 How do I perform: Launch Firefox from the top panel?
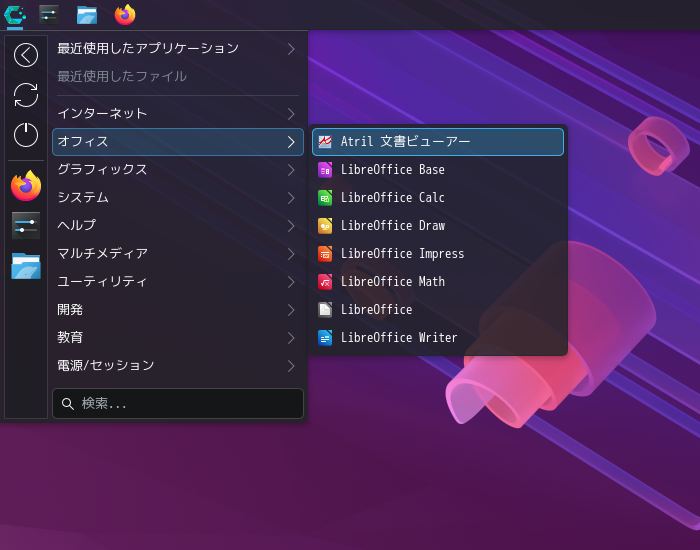pyautogui.click(x=125, y=15)
